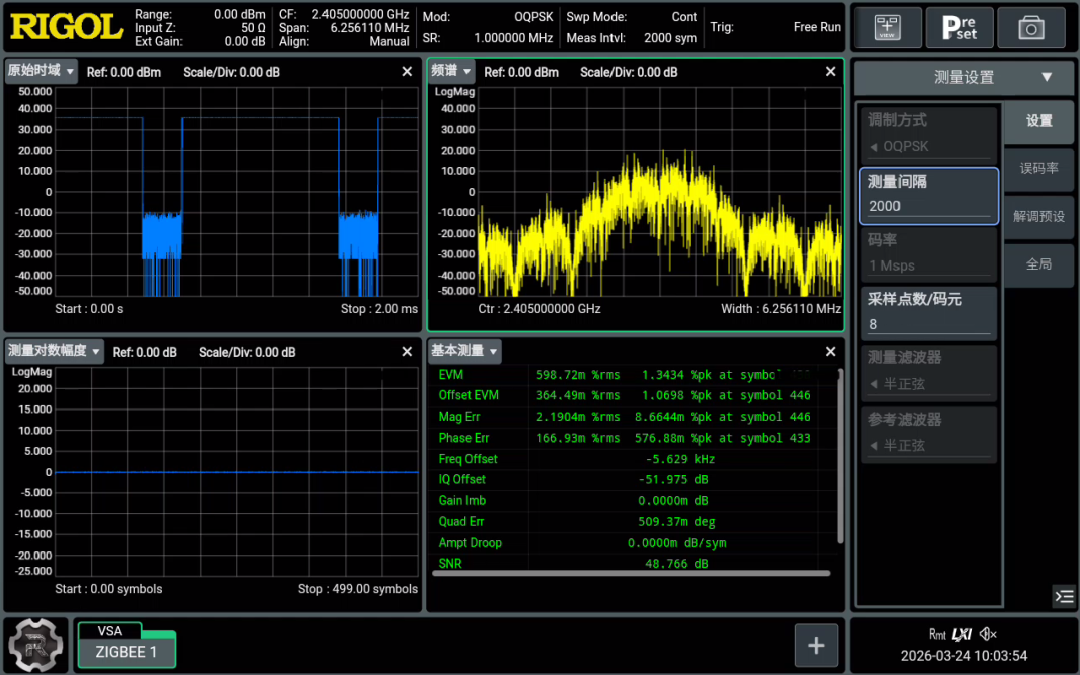Close the 频谱 spectrum window

pyautogui.click(x=830, y=72)
